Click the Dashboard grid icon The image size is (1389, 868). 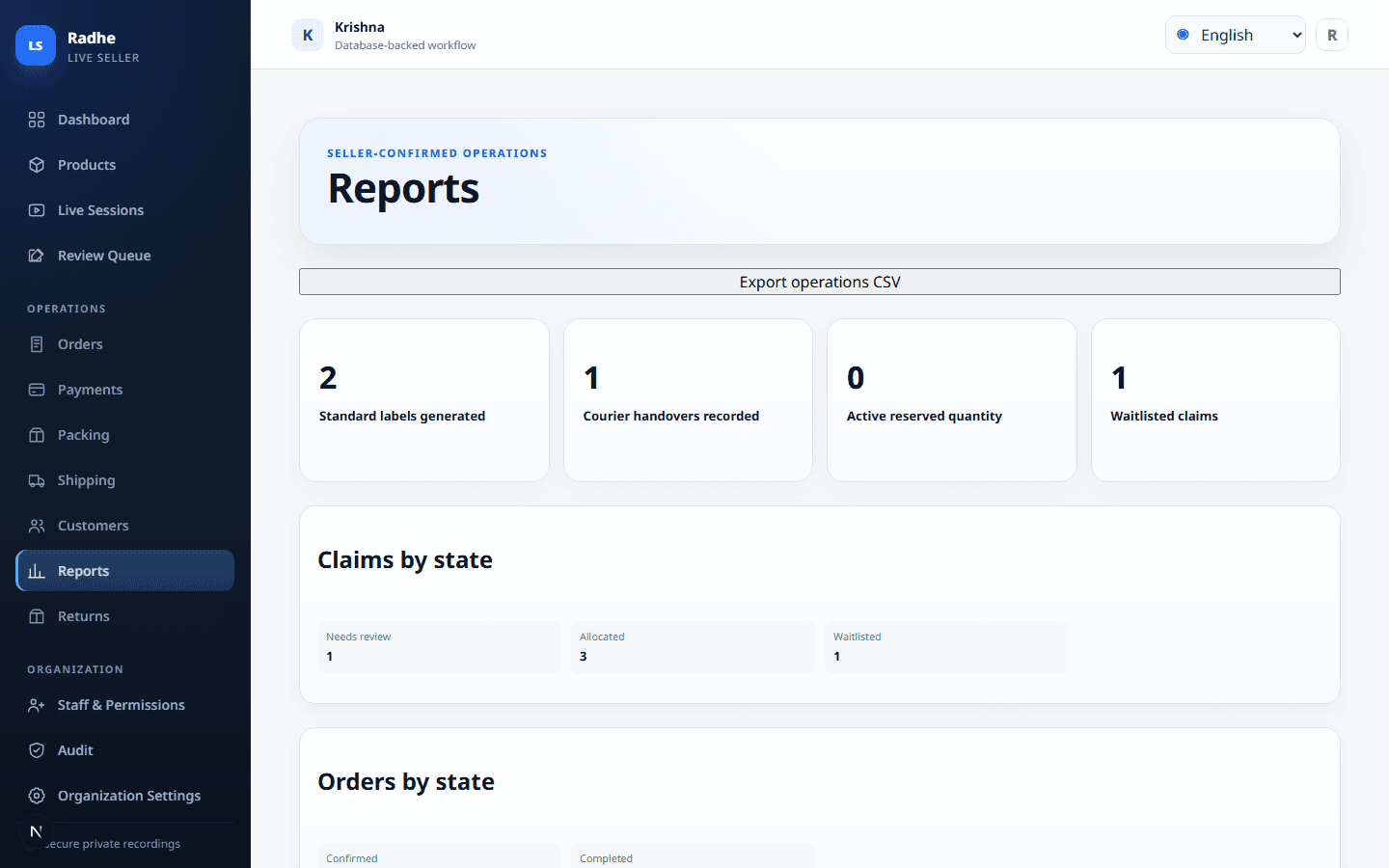(37, 120)
